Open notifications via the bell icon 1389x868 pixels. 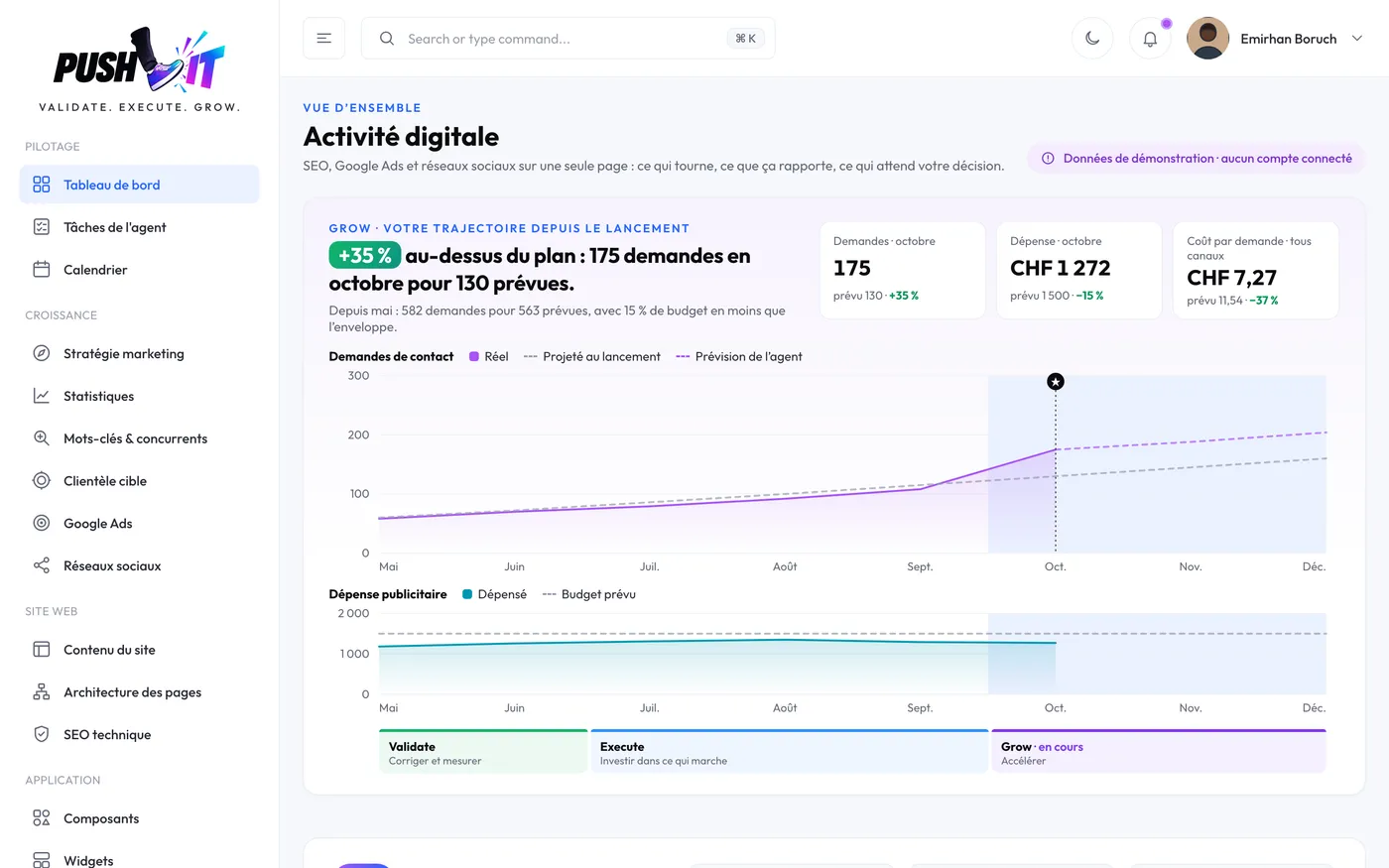coord(1150,39)
